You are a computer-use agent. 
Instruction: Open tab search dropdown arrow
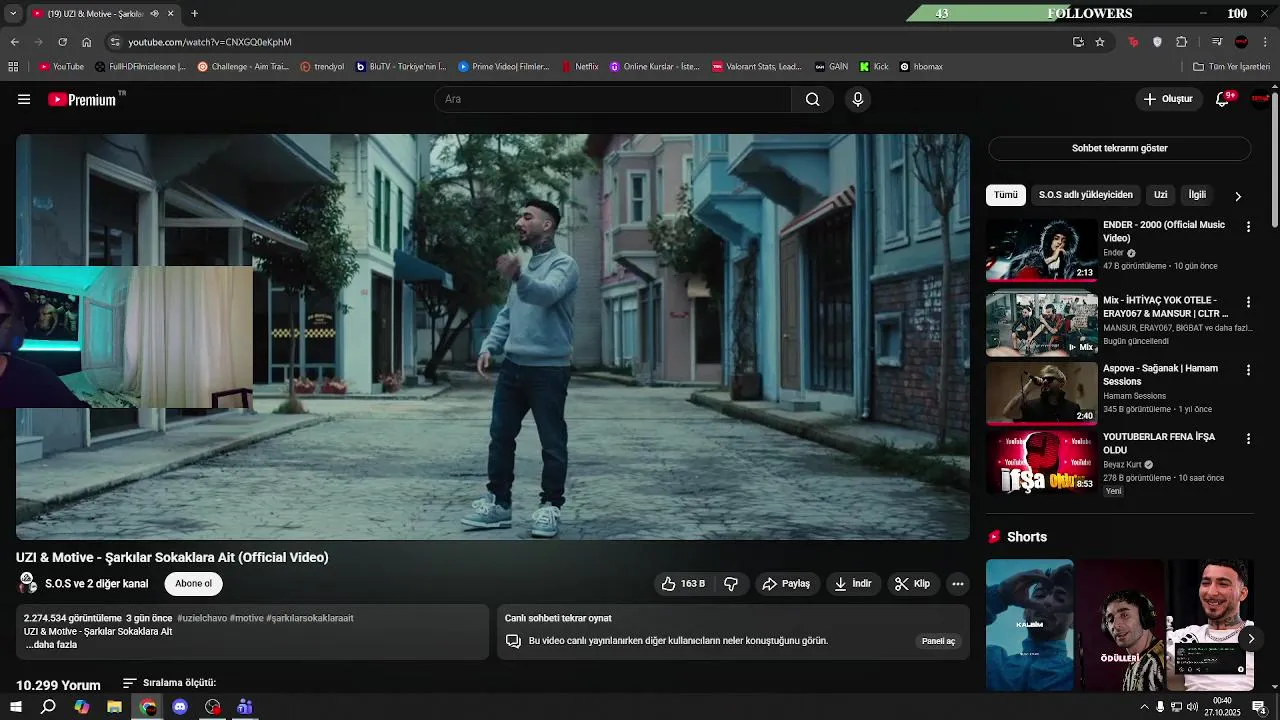coord(12,13)
